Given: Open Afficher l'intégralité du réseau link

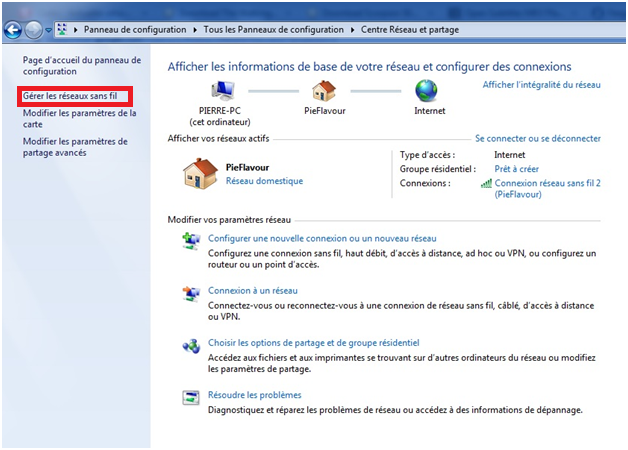Looking at the screenshot, I should click(x=541, y=85).
